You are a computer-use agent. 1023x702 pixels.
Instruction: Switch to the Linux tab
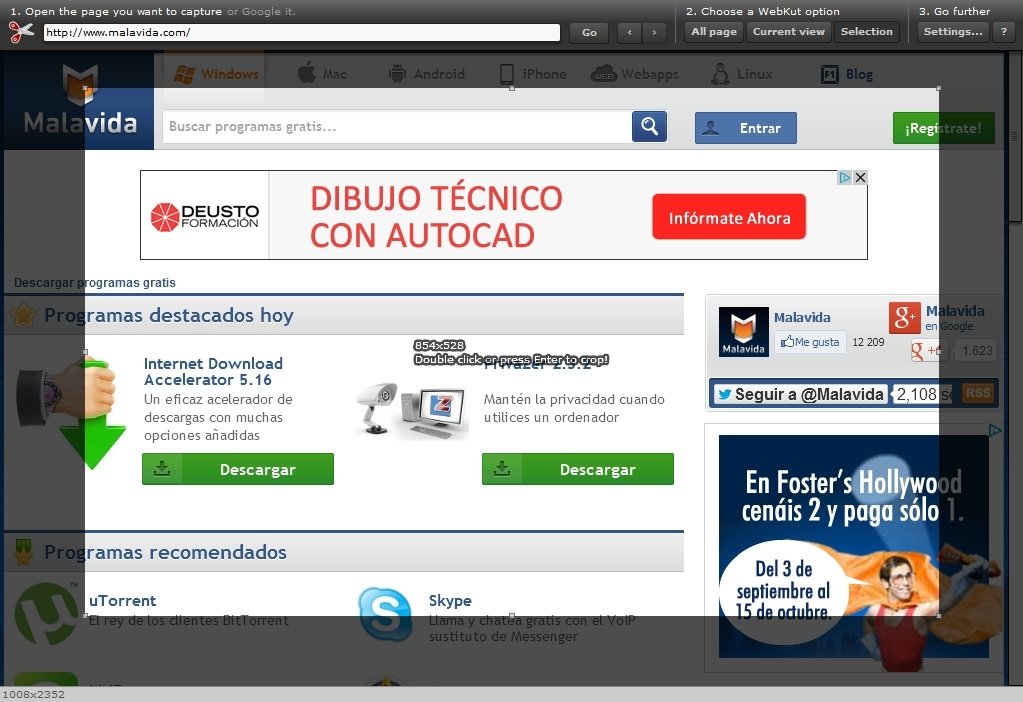pyautogui.click(x=742, y=74)
